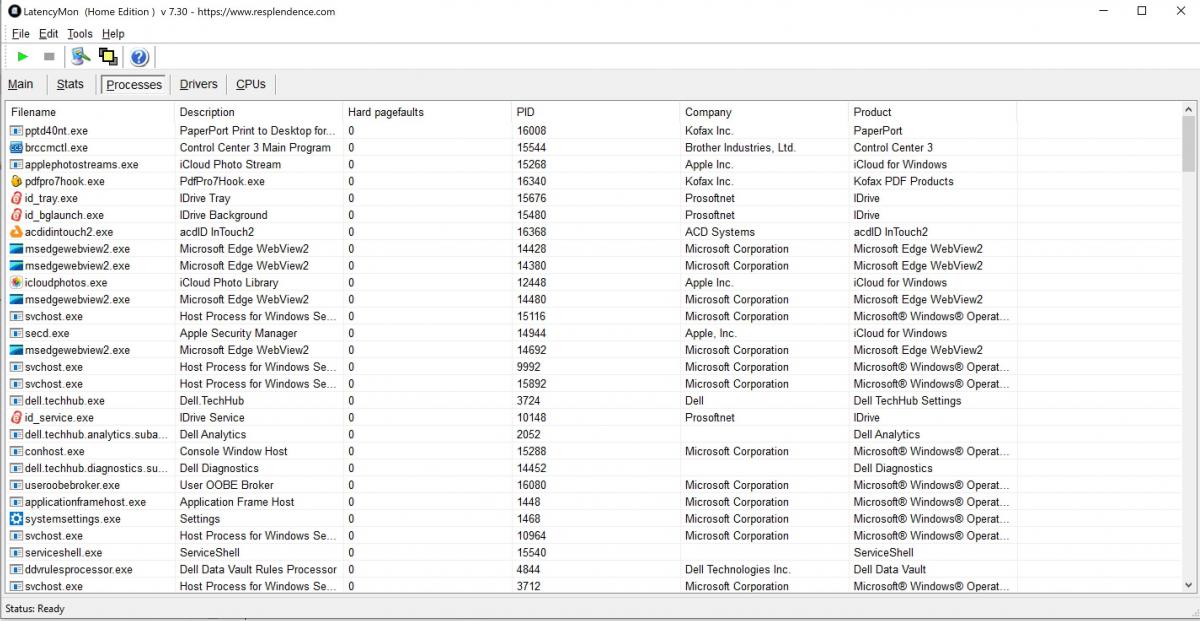Click the LatencyMon app icon in title bar

(14, 12)
